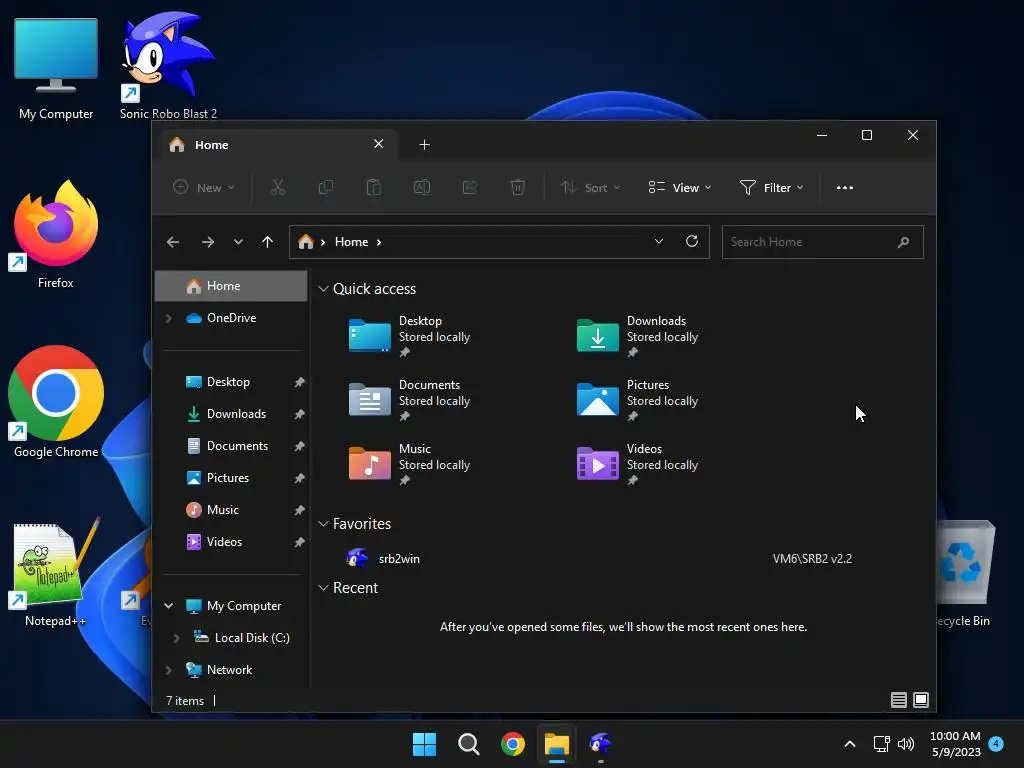Image resolution: width=1024 pixels, height=768 pixels.
Task: Select the My Computer desktop icon
Action: (56, 69)
